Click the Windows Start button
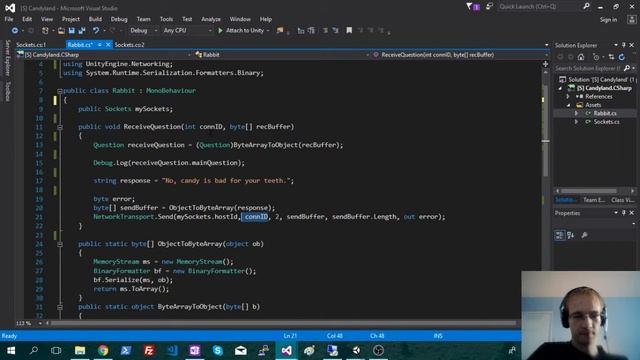Image resolution: width=640 pixels, height=360 pixels. pos(11,350)
